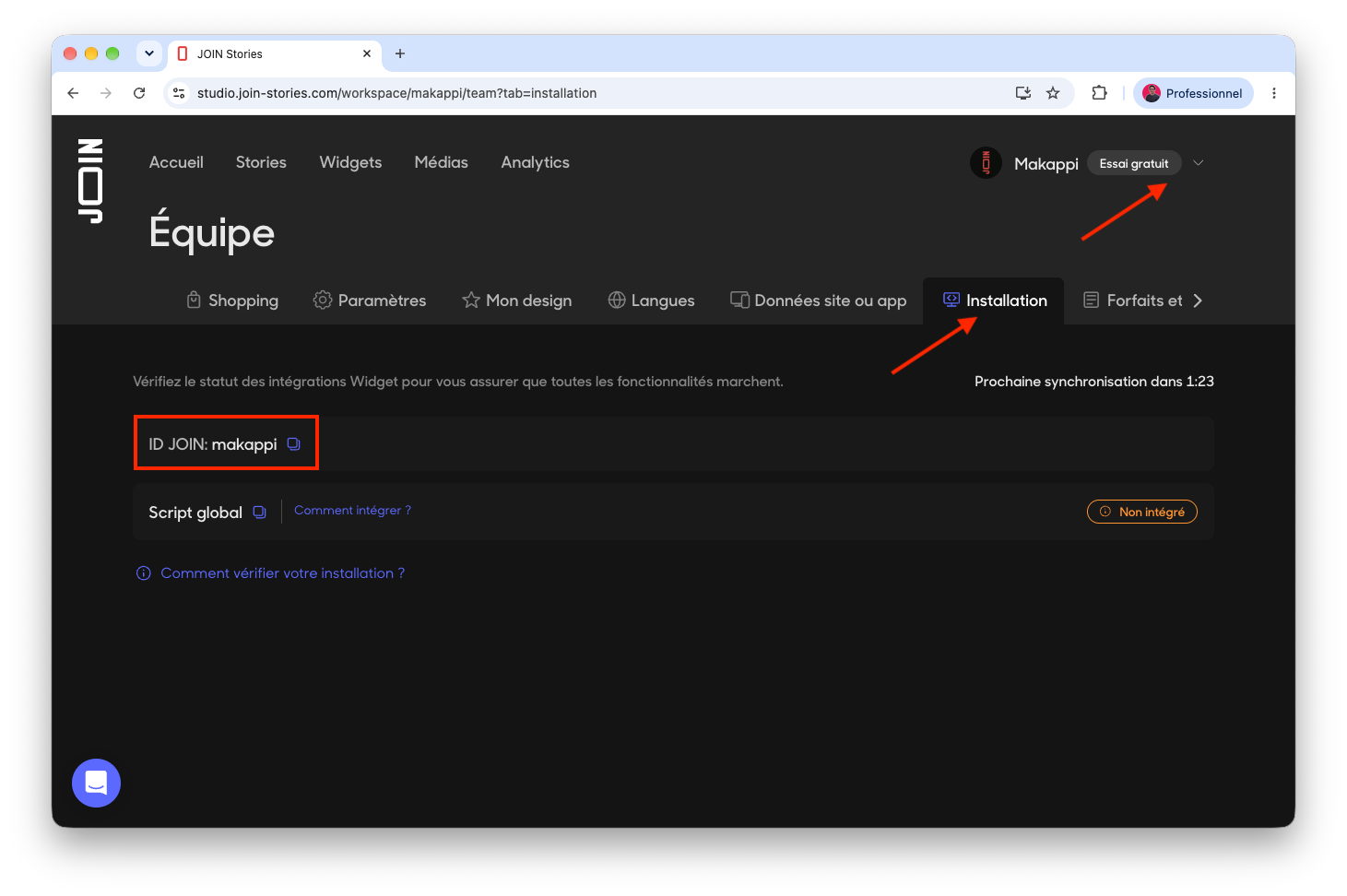
Task: Open Widgets in top navigation
Action: click(350, 162)
